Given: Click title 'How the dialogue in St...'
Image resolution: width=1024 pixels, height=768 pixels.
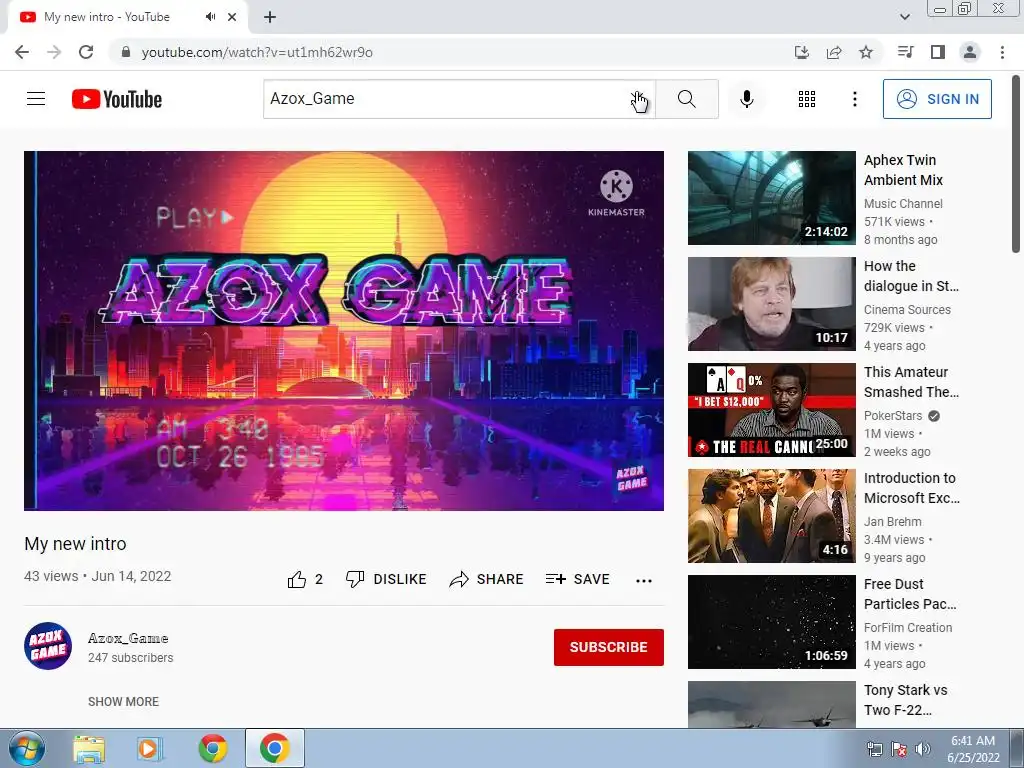Looking at the screenshot, I should [x=911, y=276].
